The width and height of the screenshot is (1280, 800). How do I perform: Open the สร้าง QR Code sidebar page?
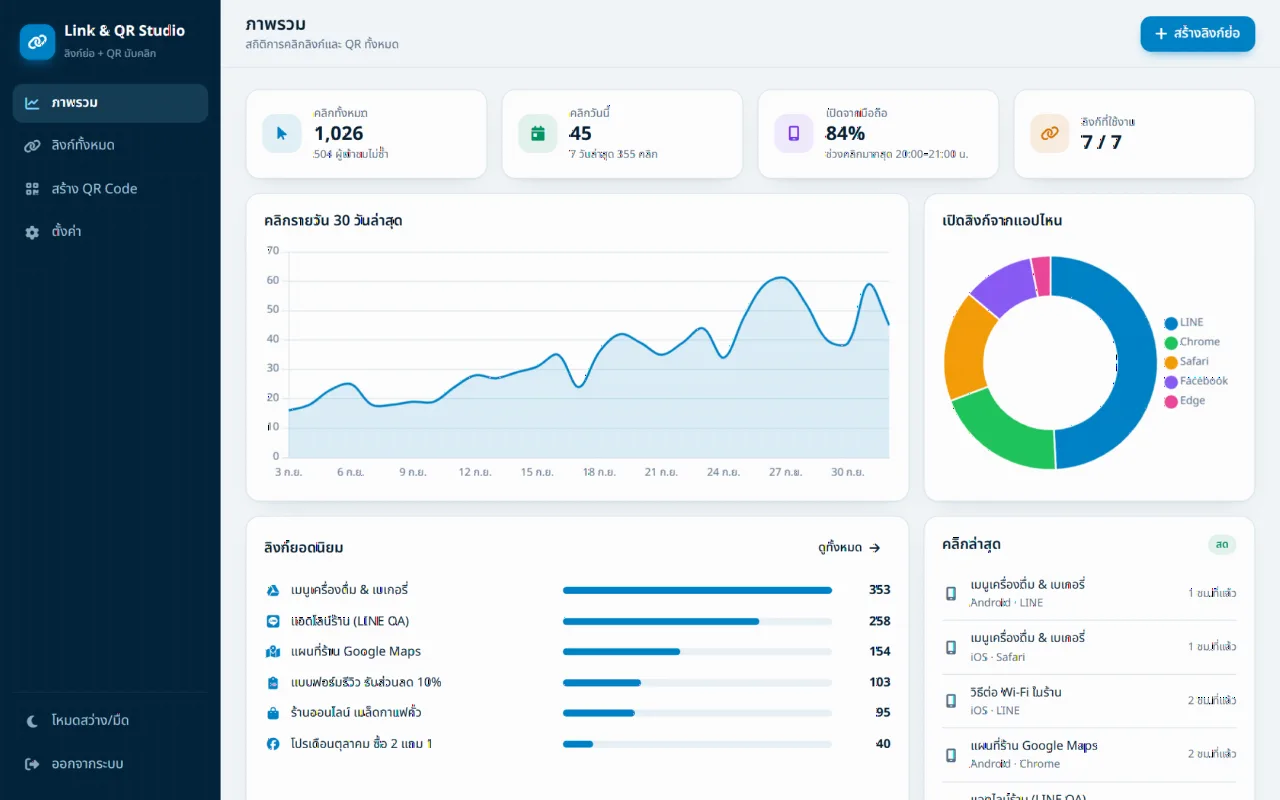110,188
